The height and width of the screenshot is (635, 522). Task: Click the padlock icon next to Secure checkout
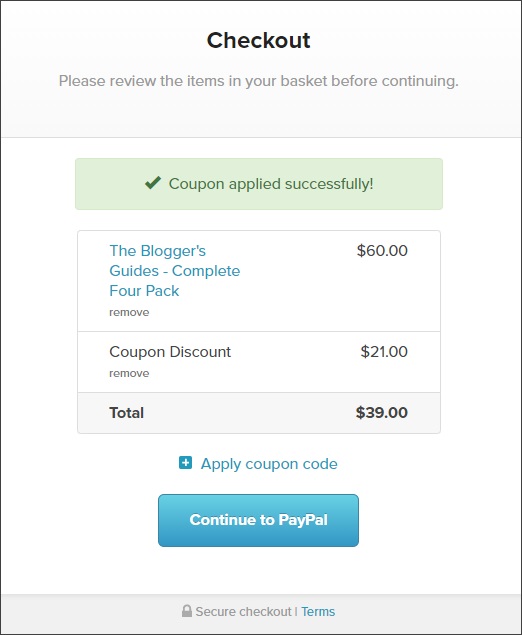(186, 611)
